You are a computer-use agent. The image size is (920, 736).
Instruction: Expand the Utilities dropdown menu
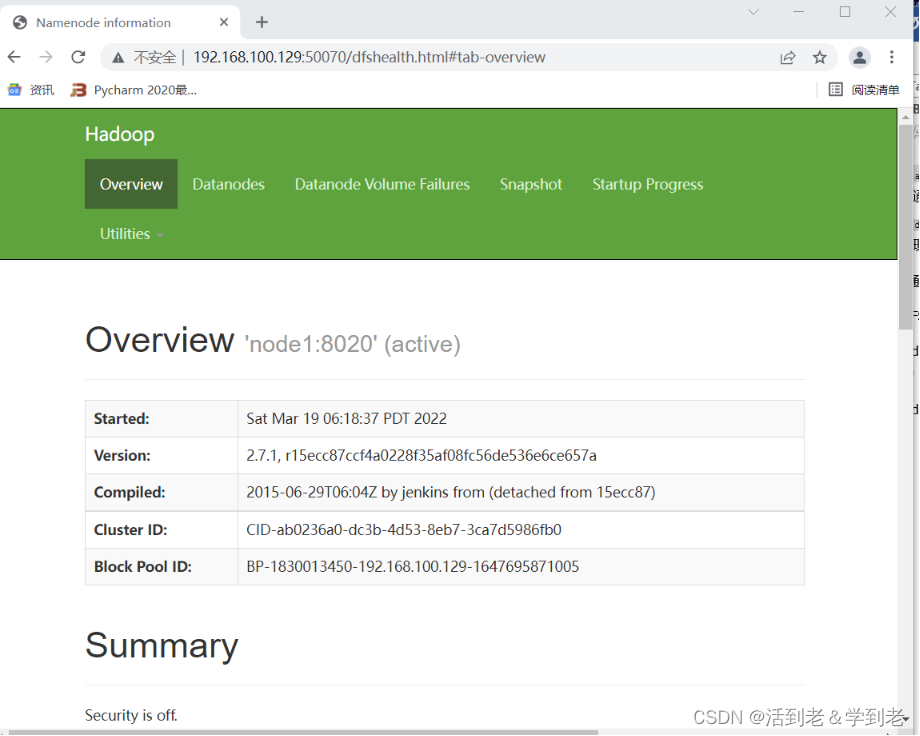click(x=131, y=234)
